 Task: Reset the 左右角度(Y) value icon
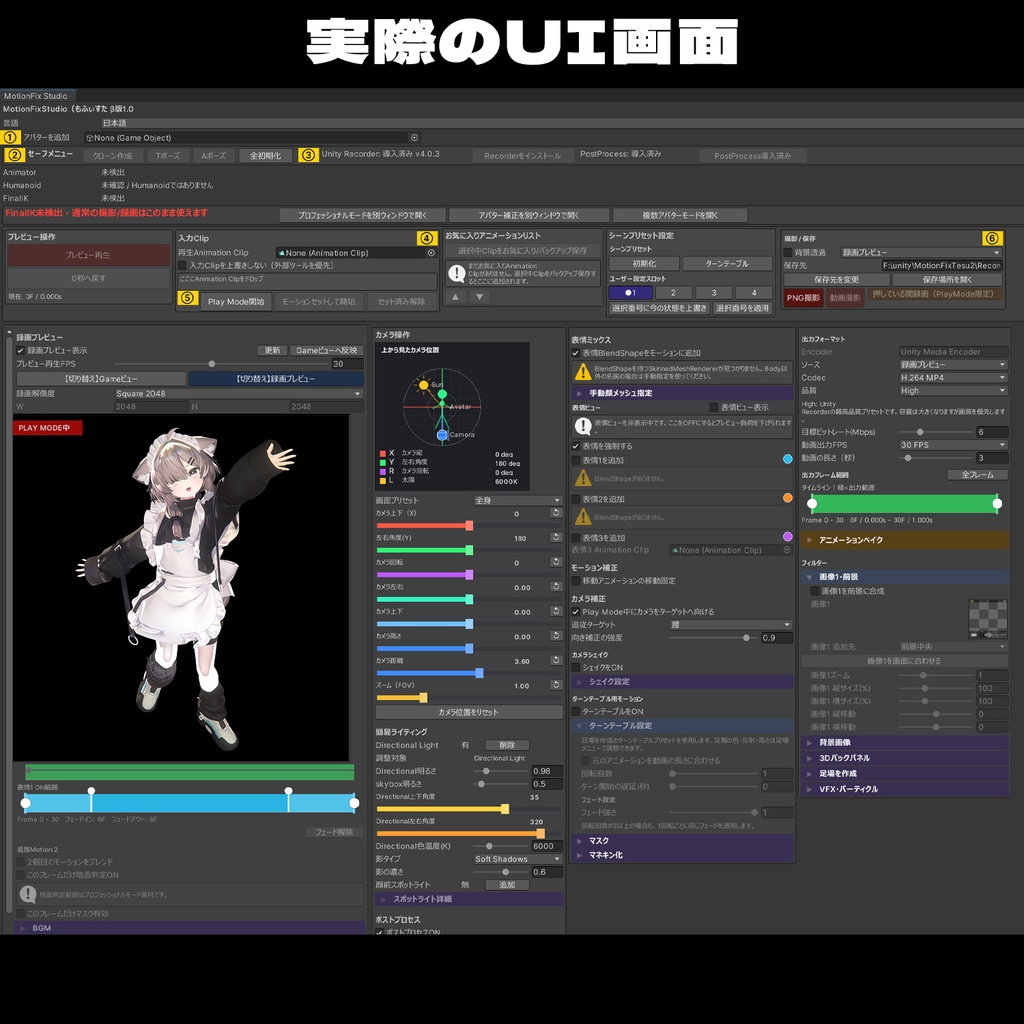point(556,537)
